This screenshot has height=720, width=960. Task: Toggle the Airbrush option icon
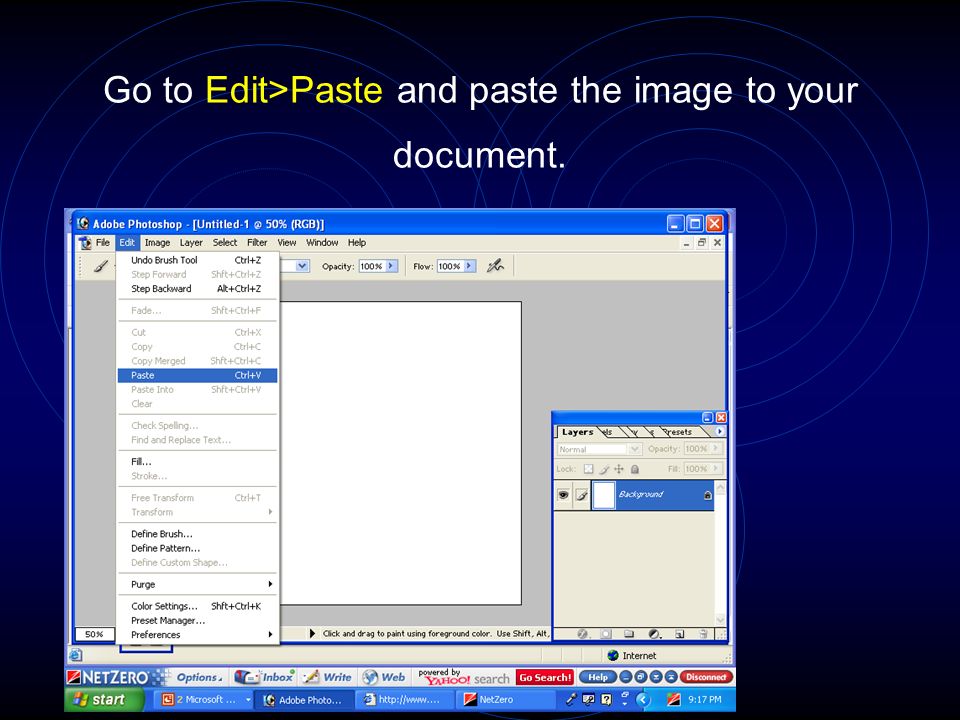pyautogui.click(x=495, y=266)
